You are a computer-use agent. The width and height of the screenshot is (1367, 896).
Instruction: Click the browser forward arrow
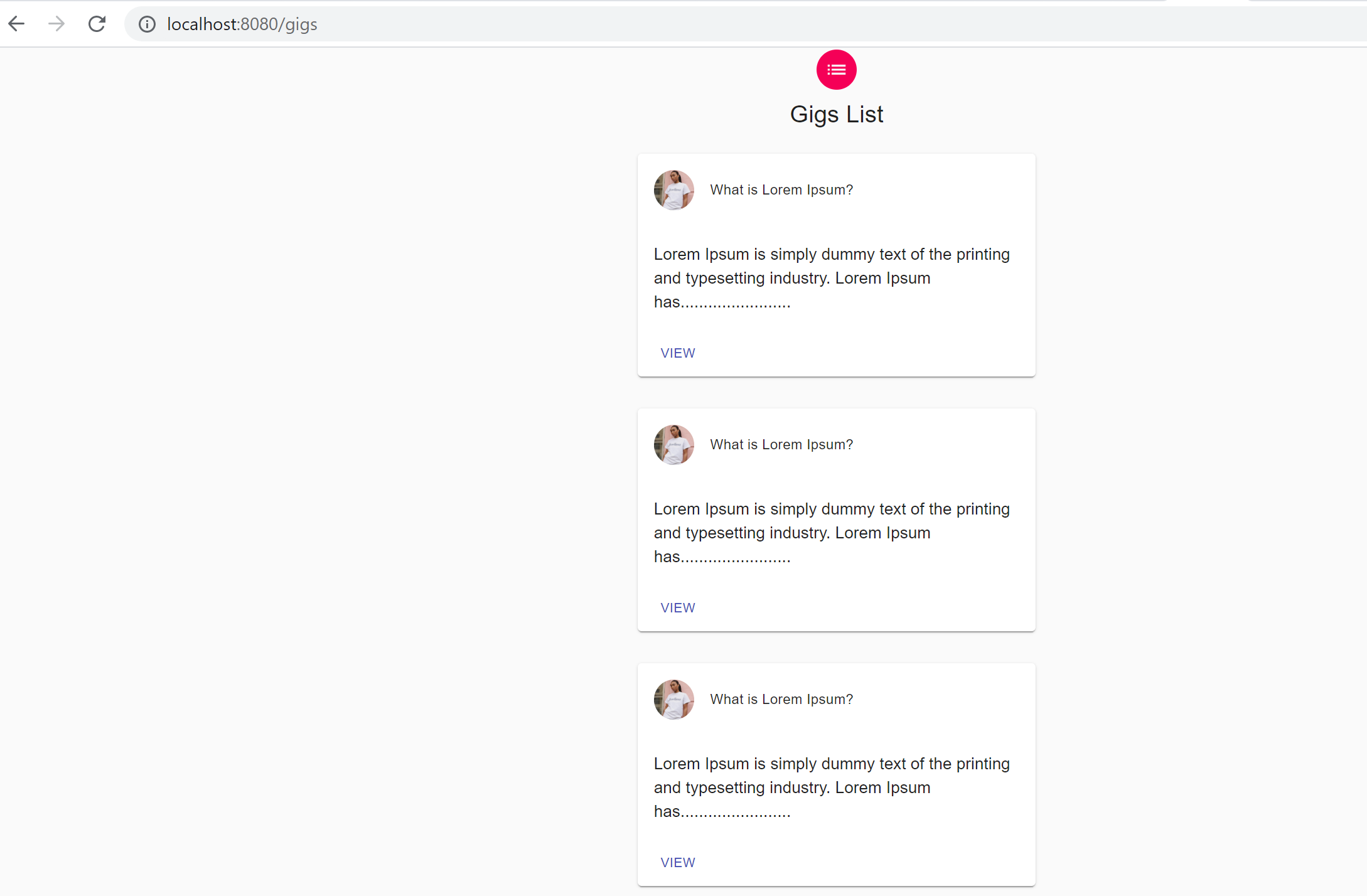pos(56,24)
